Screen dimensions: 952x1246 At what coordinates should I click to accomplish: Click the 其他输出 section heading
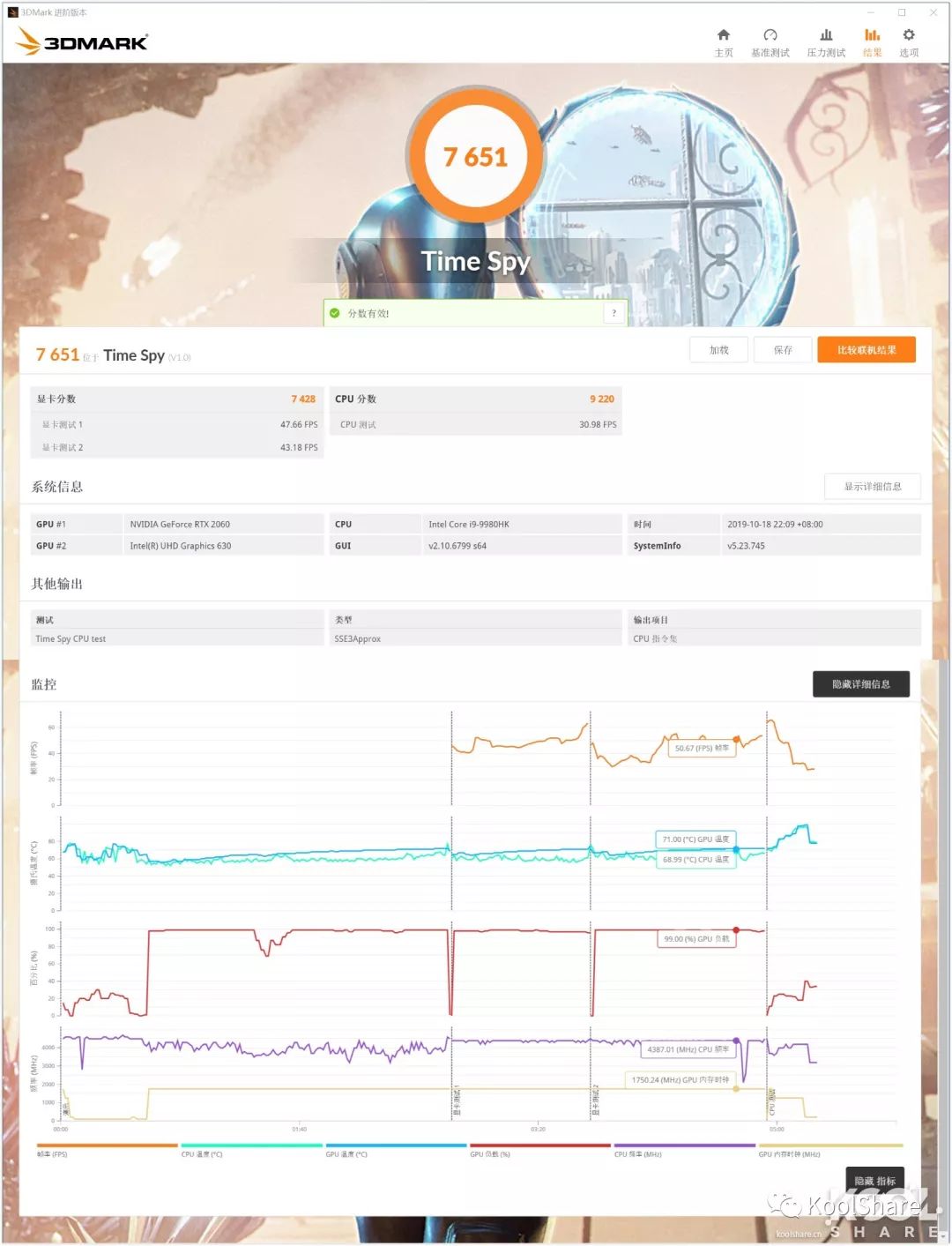57,584
